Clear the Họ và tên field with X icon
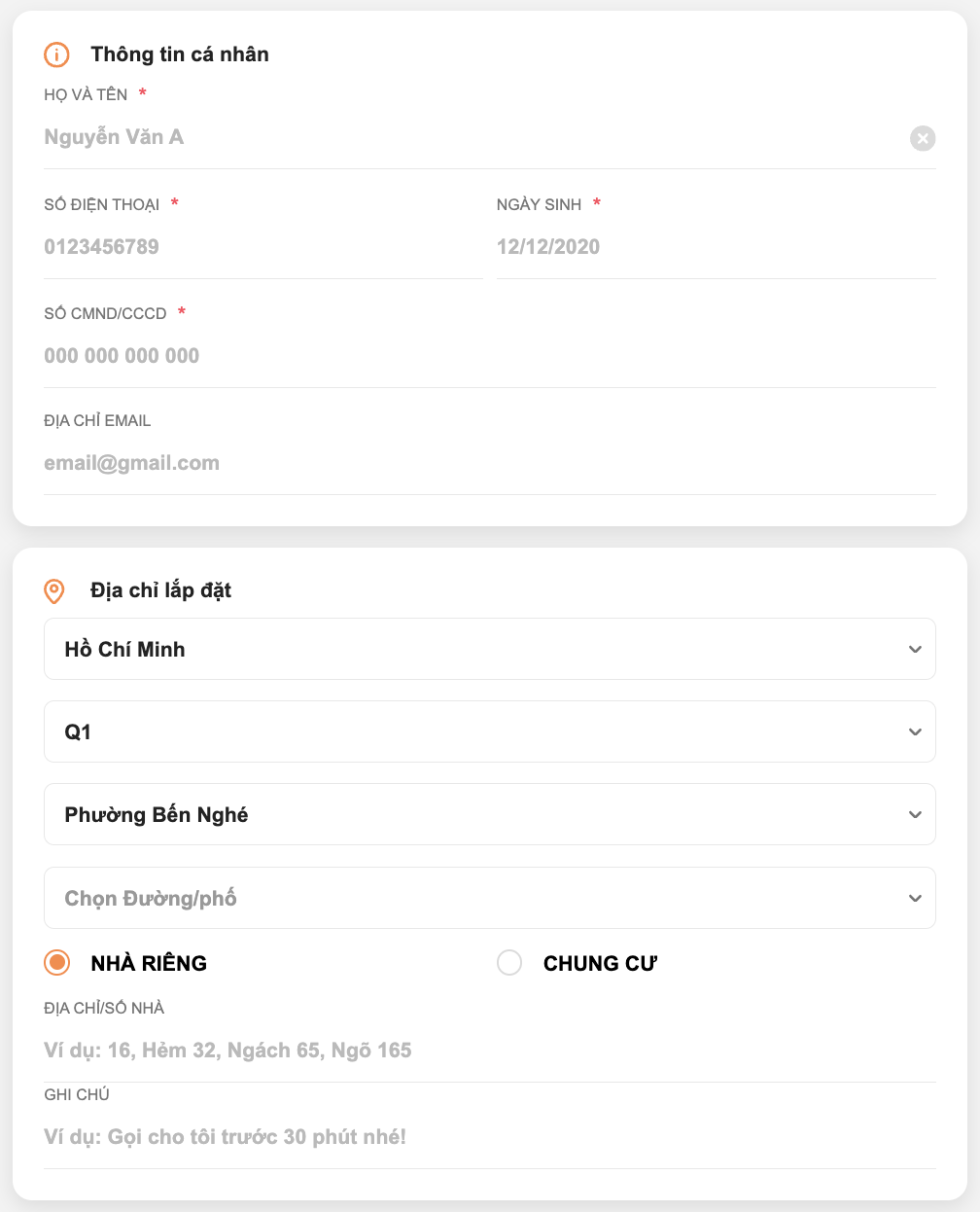The width and height of the screenshot is (980, 1212). point(923,138)
